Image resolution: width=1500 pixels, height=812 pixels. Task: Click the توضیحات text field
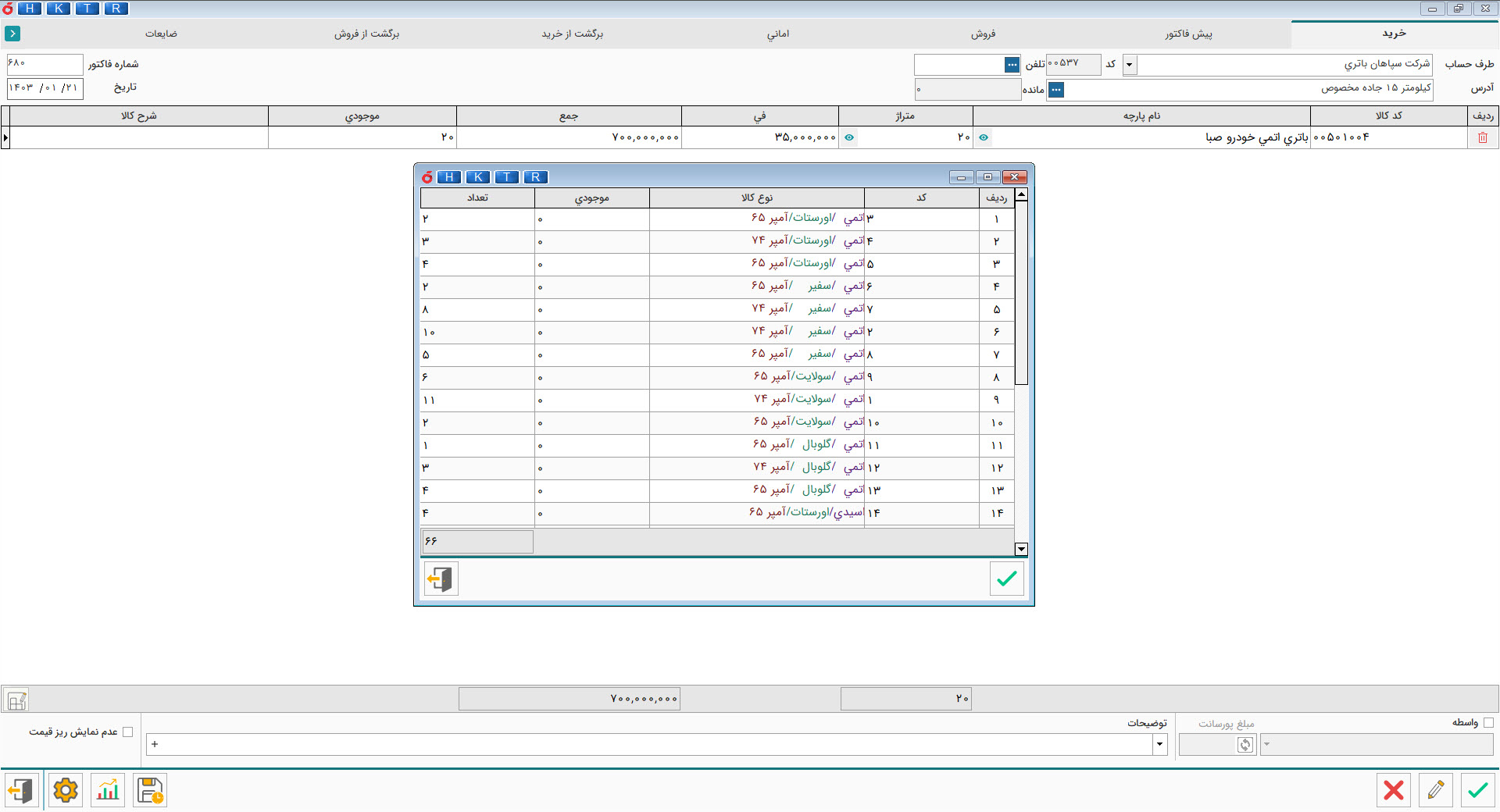(649, 745)
